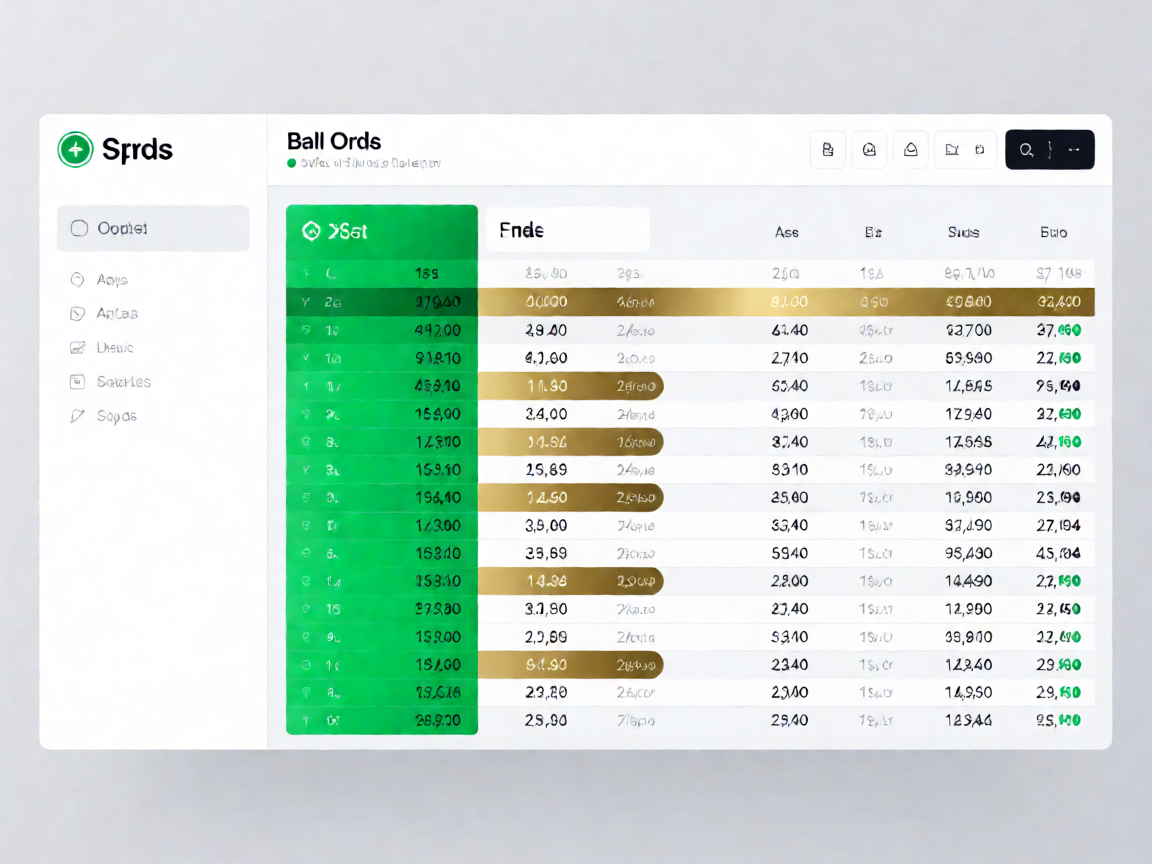Click the small clipboard icon beside the folder
1152x864 pixels.
(x=979, y=150)
